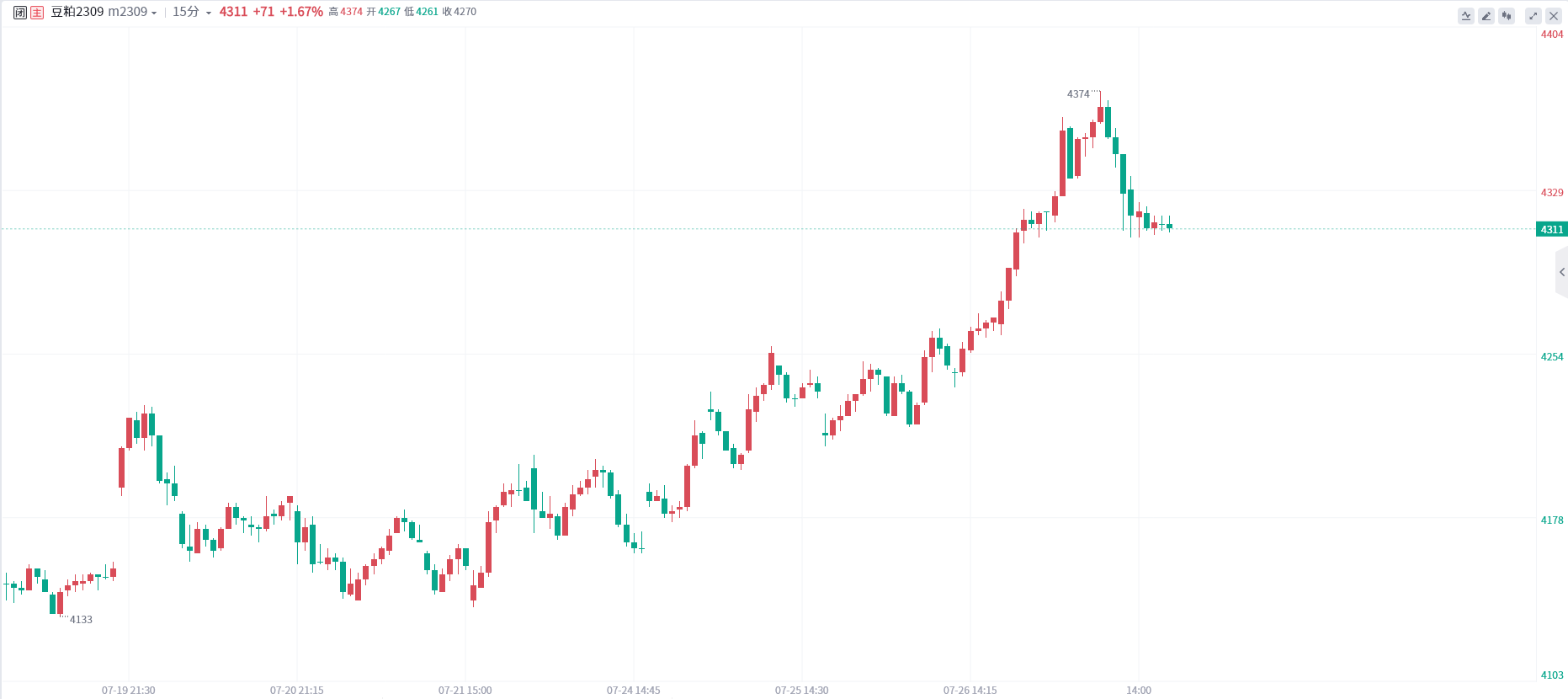Click the 4404 price axis label
The height and width of the screenshot is (699, 1568).
pos(1551,35)
